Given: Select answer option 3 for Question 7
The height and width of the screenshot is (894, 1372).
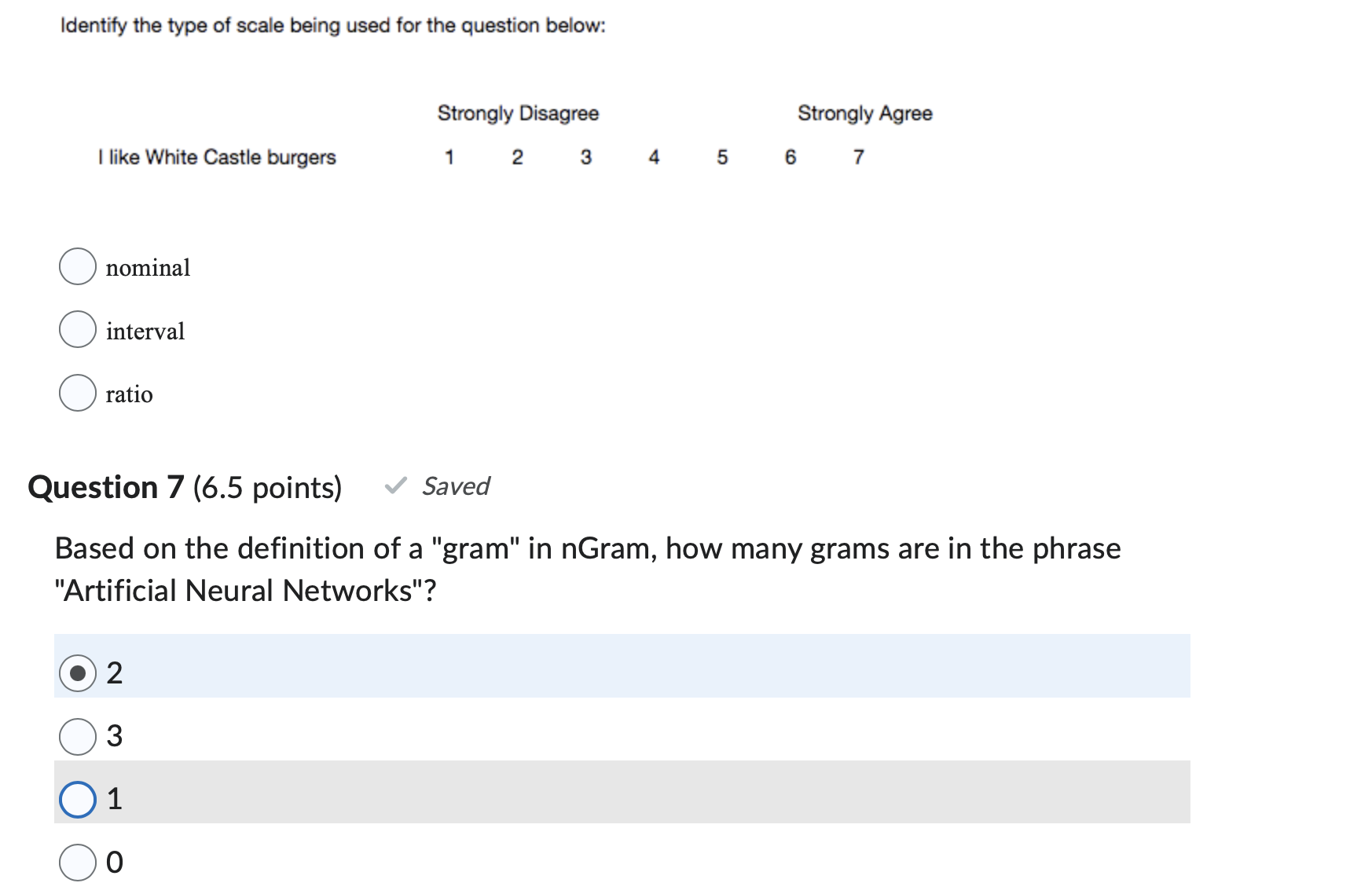Looking at the screenshot, I should click(x=78, y=735).
